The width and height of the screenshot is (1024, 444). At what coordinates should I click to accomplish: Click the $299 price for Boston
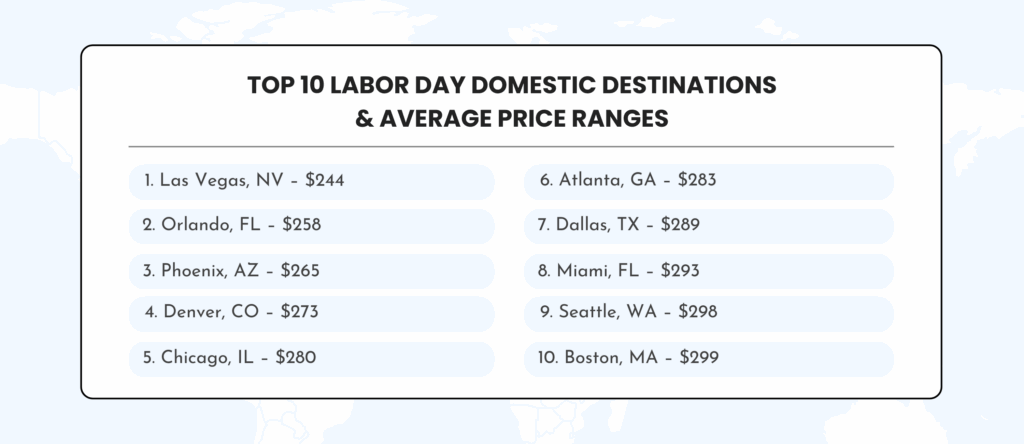pos(699,358)
